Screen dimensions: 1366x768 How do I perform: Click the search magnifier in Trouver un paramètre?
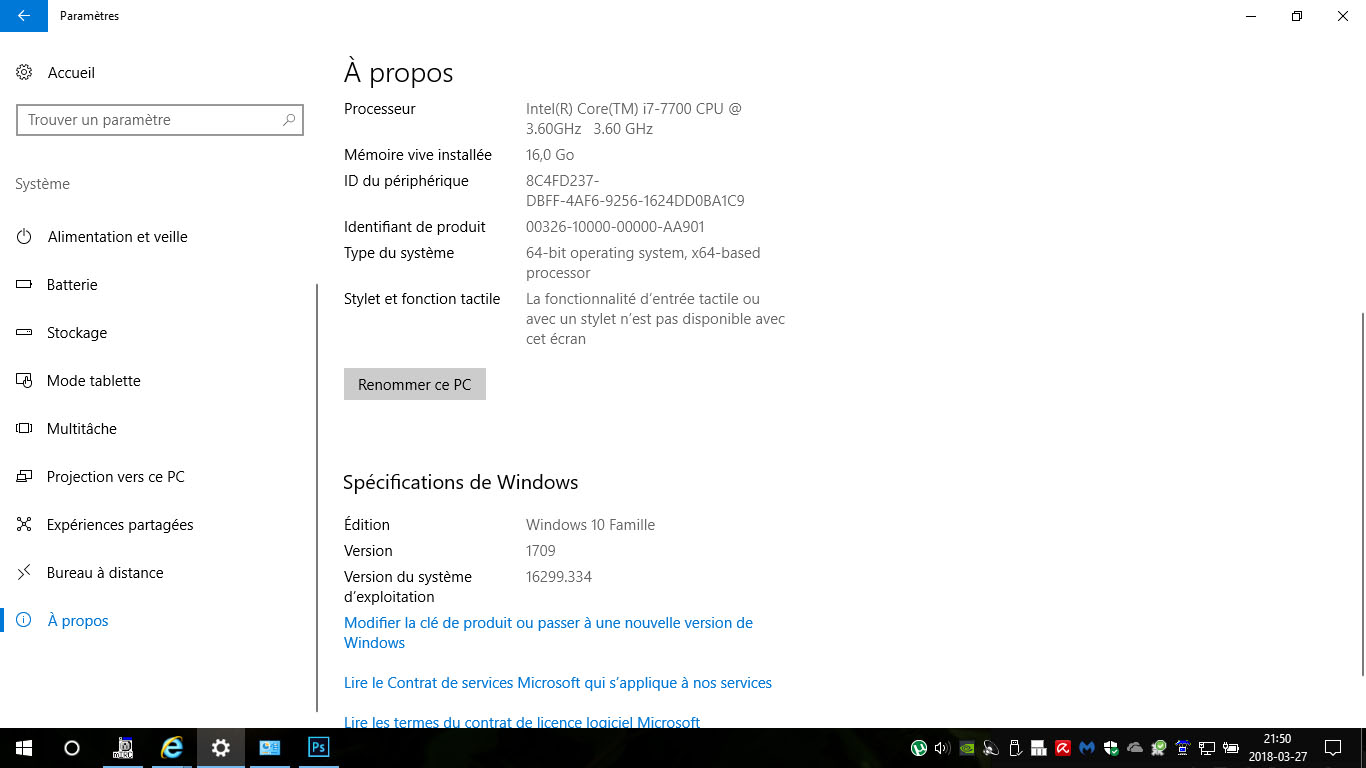[x=289, y=120]
